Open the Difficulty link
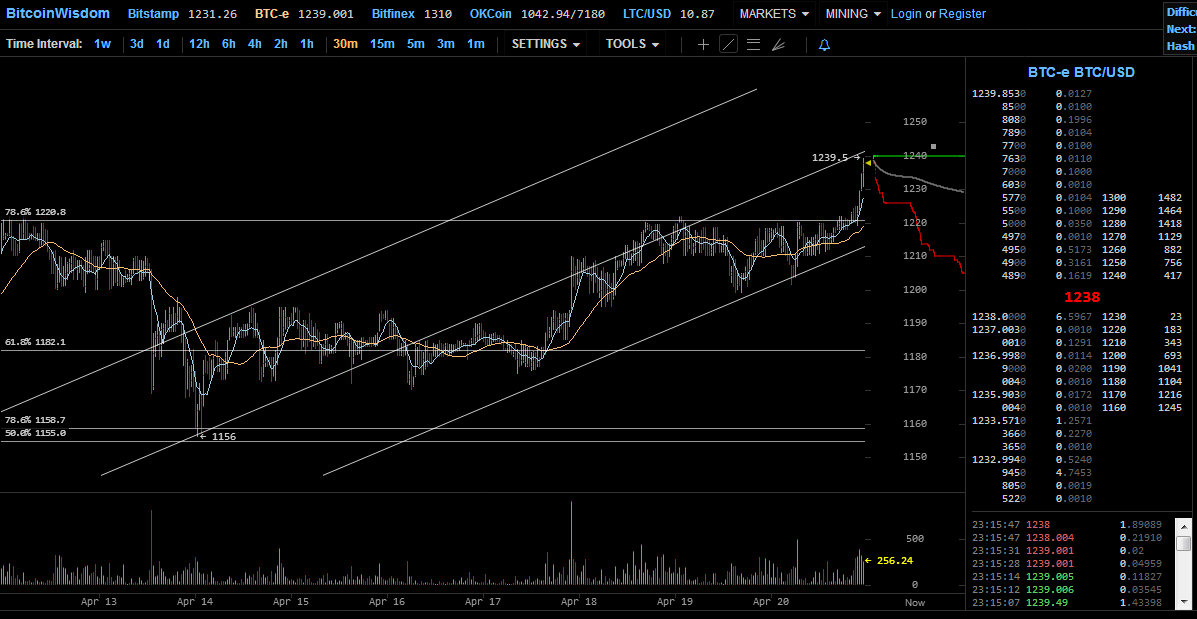The image size is (1197, 619). (1181, 12)
